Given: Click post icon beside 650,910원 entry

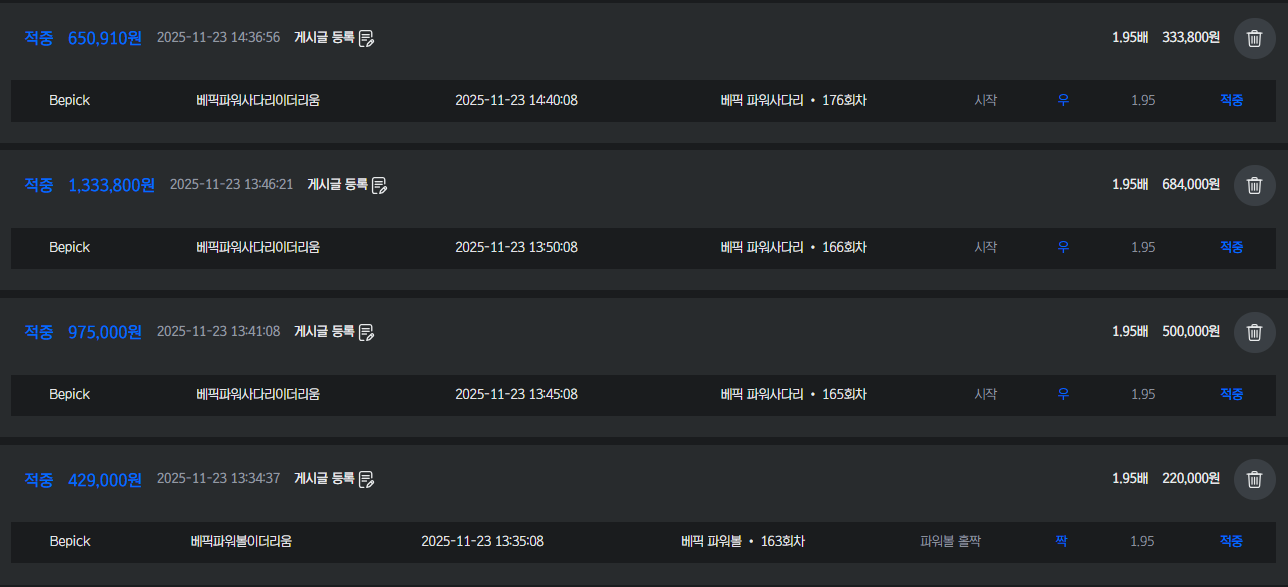Looking at the screenshot, I should pos(367,39).
